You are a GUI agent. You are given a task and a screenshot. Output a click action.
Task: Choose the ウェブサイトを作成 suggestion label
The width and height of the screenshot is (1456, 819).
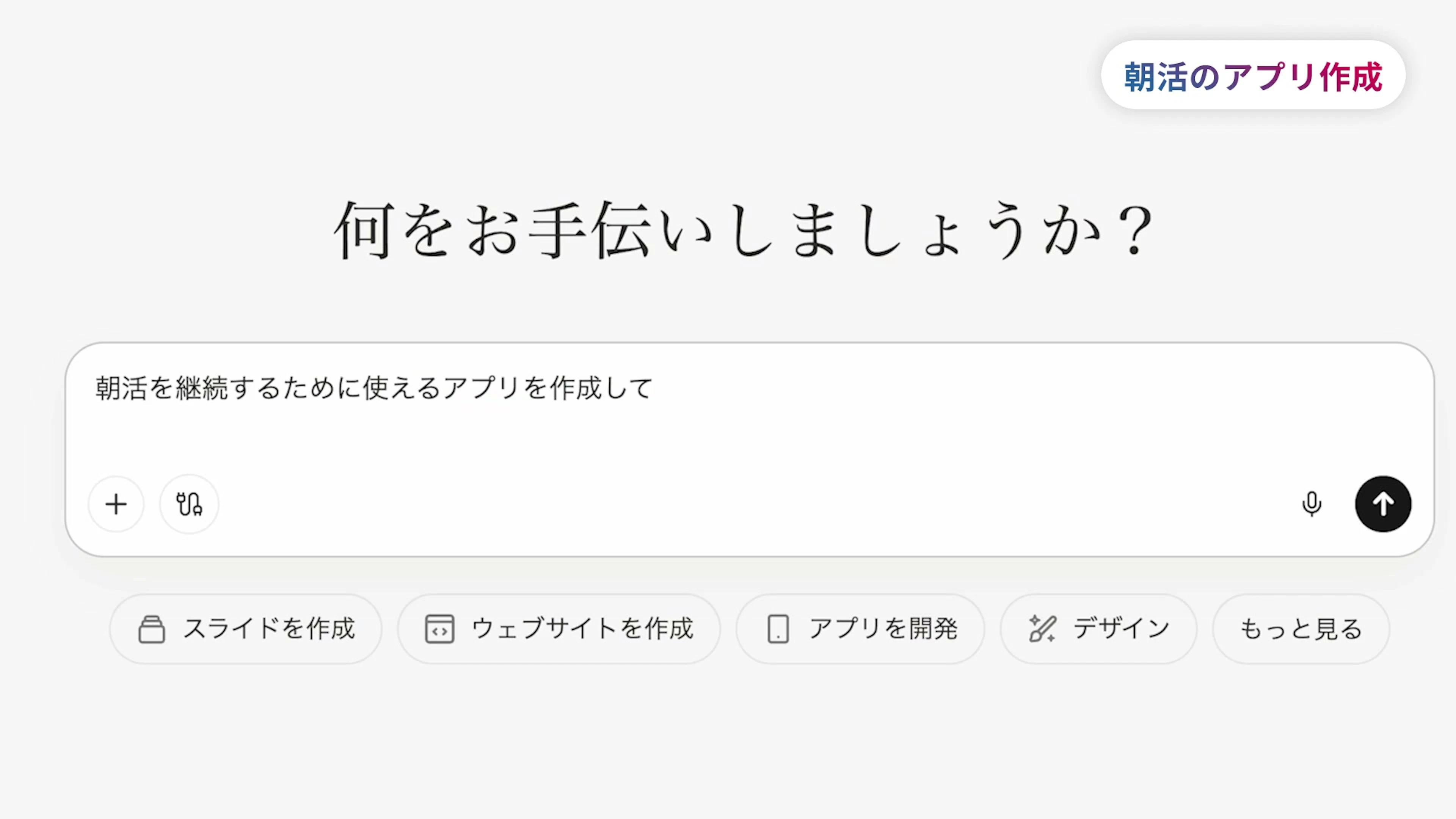[582, 629]
